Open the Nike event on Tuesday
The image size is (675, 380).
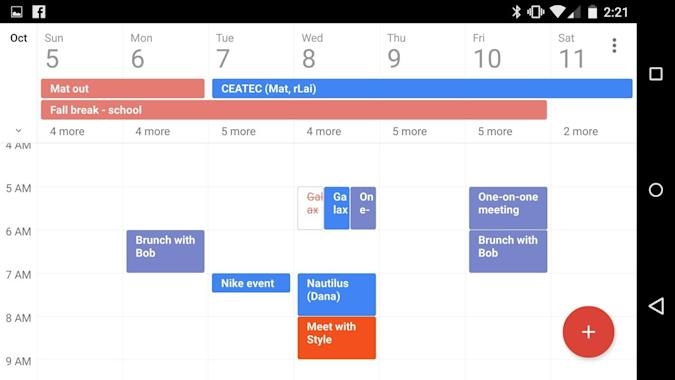pos(251,283)
